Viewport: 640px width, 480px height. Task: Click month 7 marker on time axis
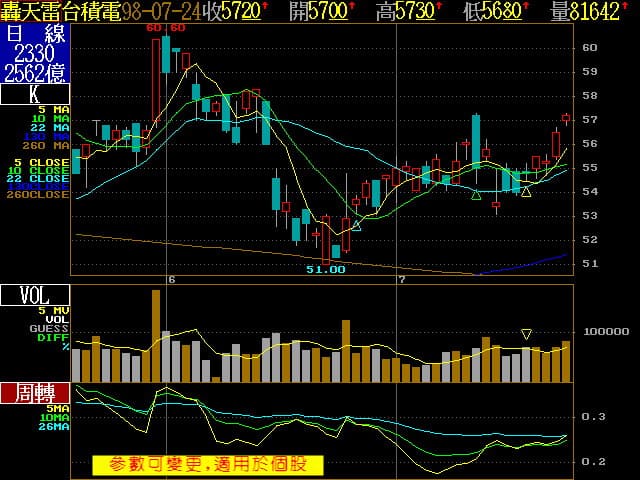pos(400,279)
